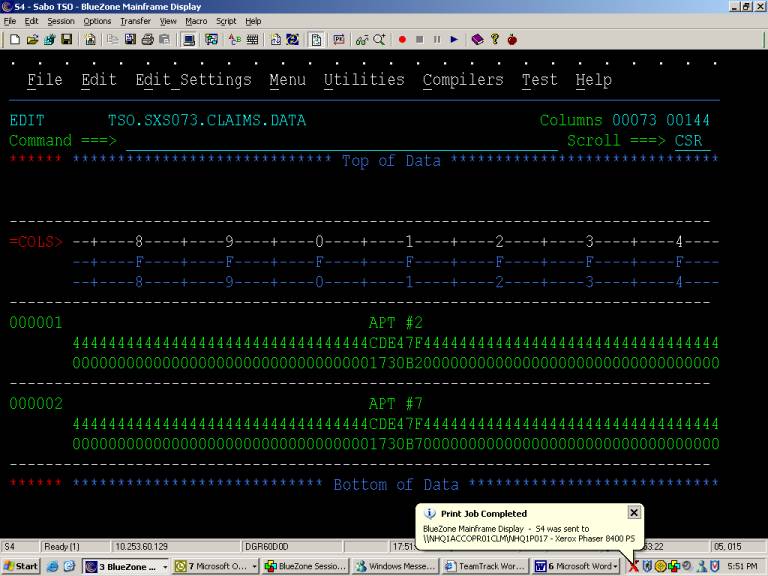Click the yellow question mark help icon
Image resolution: width=768 pixels, height=576 pixels.
coord(495,40)
